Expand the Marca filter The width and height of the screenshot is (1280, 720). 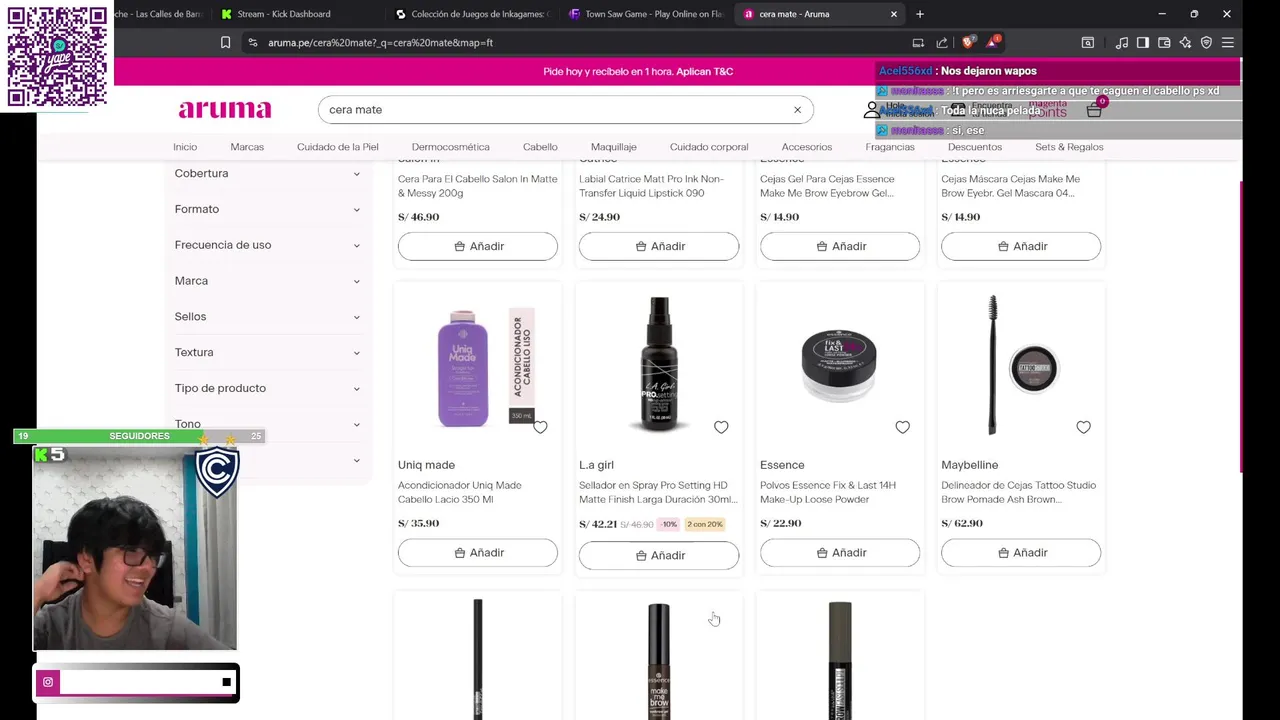(267, 281)
